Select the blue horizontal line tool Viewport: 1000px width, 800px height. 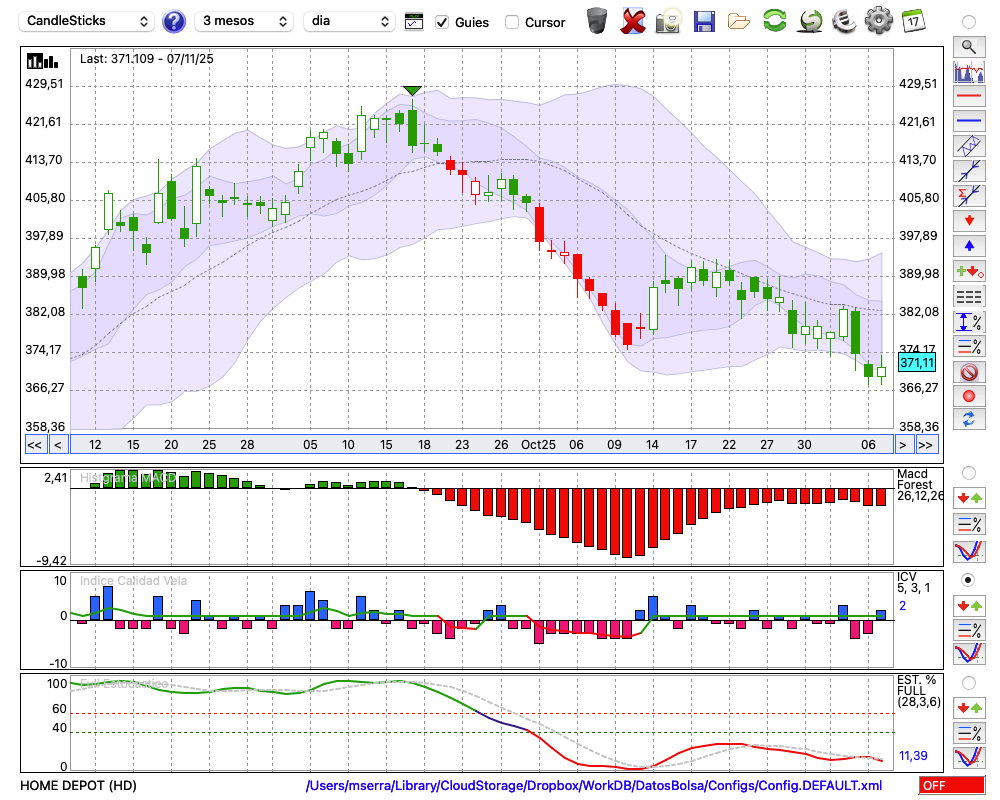(x=968, y=121)
